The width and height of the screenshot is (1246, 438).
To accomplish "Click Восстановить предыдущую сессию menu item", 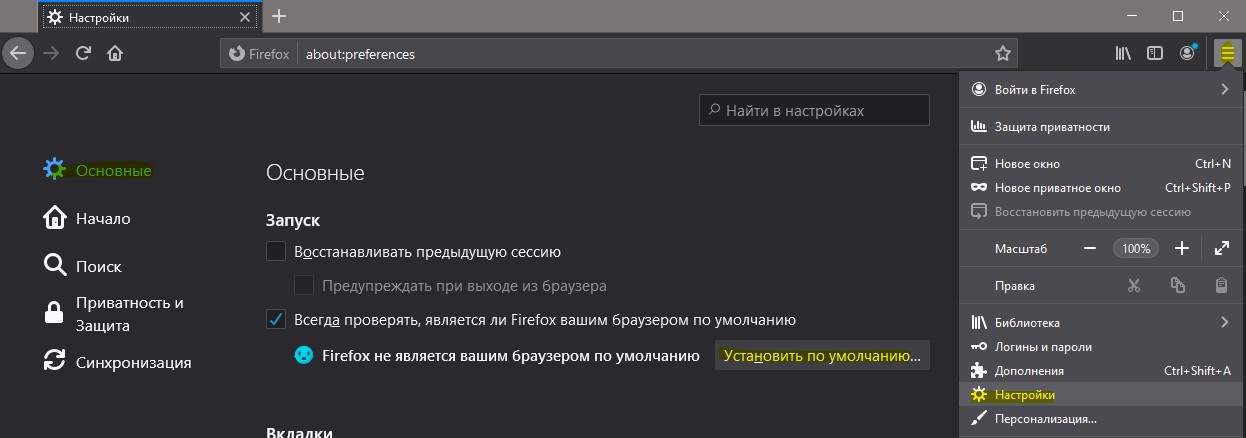I will point(1101,211).
